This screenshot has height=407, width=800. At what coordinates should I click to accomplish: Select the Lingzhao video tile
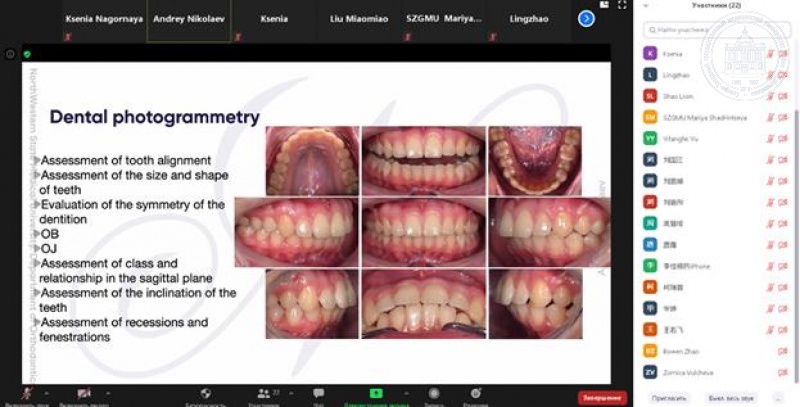[x=529, y=20]
